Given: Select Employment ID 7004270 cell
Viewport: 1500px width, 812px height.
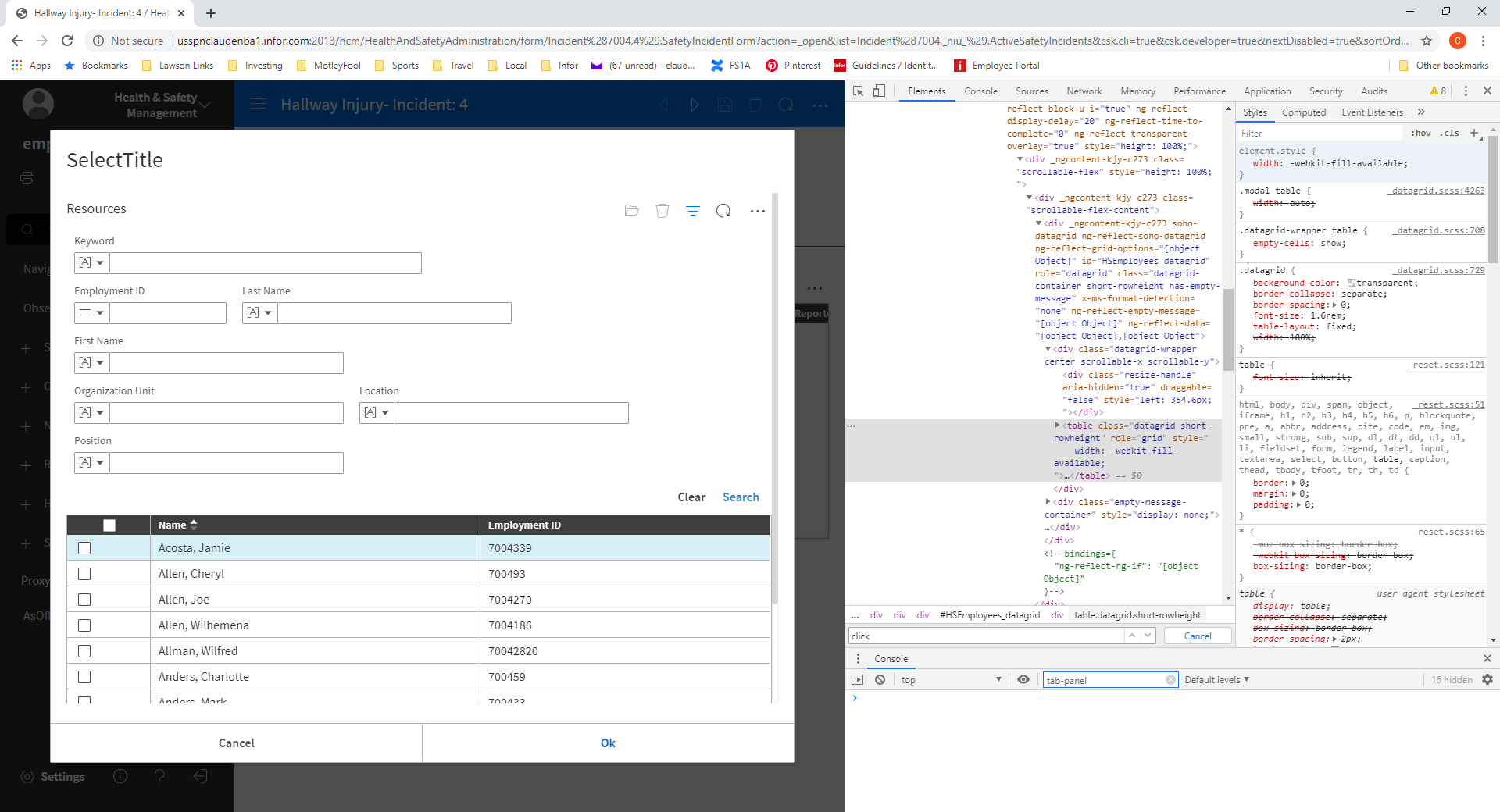Looking at the screenshot, I should pos(625,600).
